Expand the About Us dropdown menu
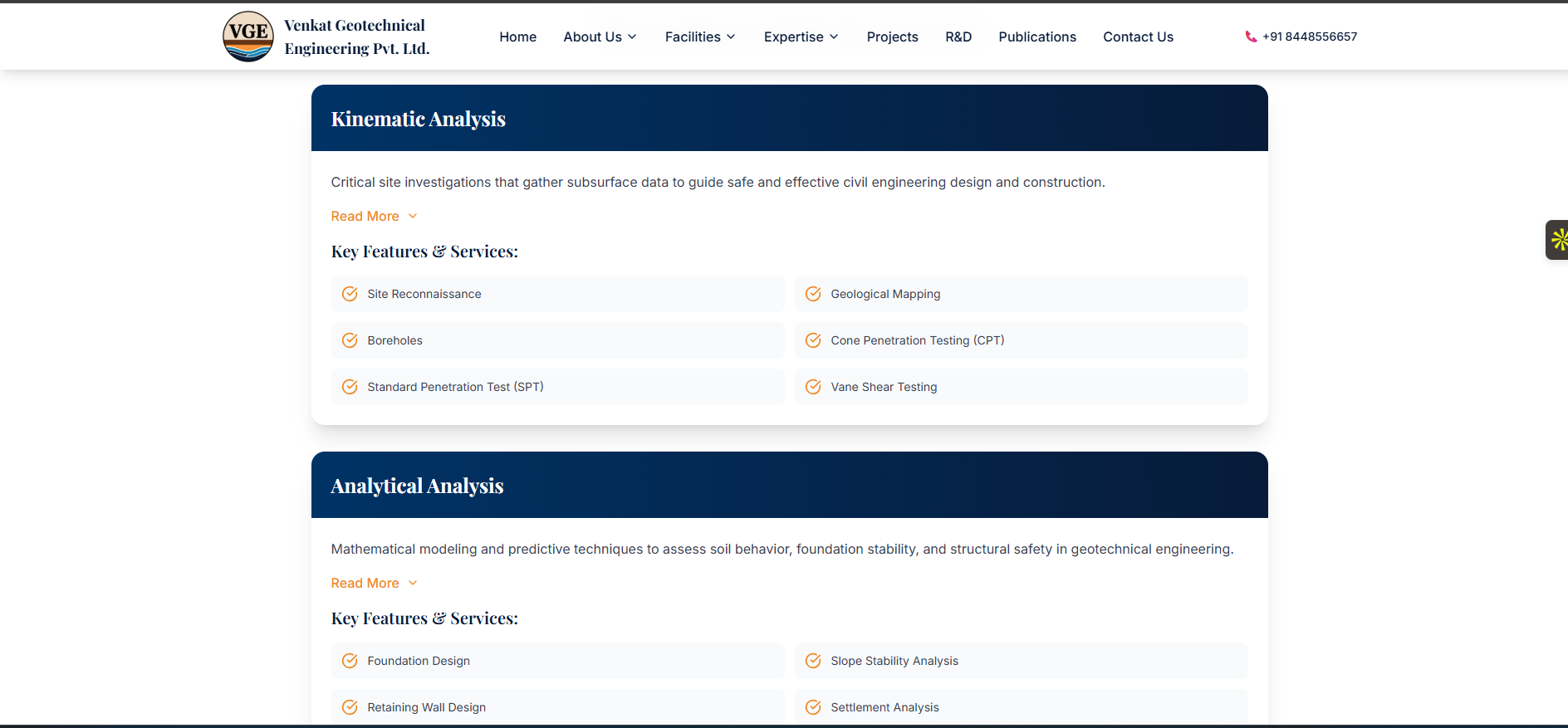1568x728 pixels. tap(600, 37)
